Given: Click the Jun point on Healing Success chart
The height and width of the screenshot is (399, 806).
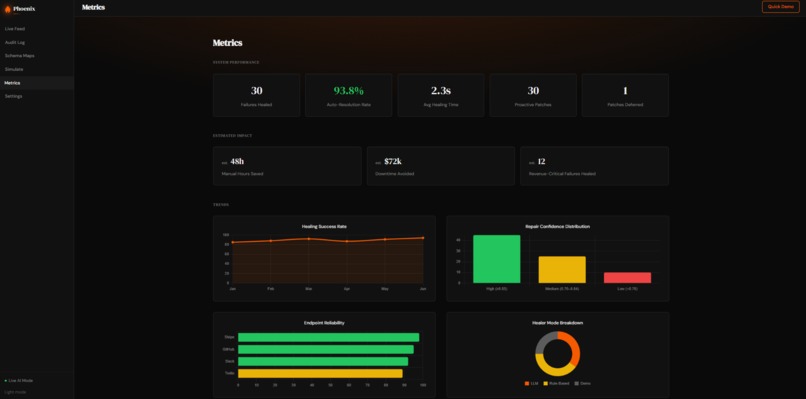Looking at the screenshot, I should [x=423, y=238].
